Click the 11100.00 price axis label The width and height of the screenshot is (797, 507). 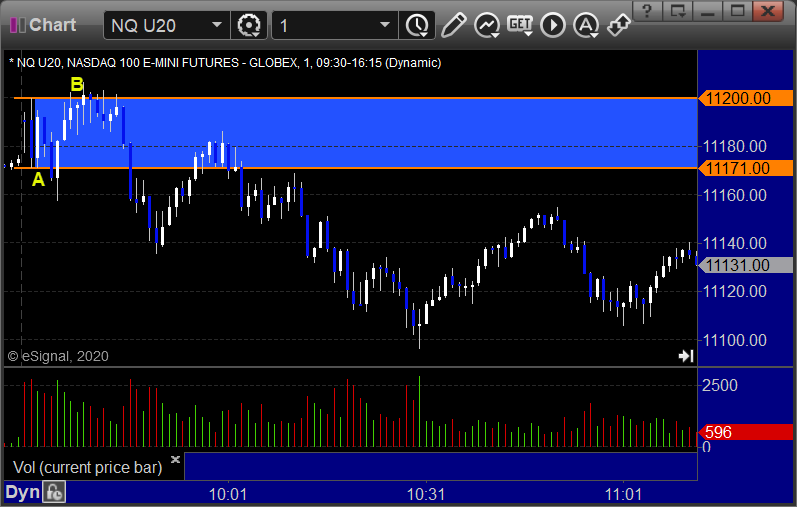[x=734, y=340]
